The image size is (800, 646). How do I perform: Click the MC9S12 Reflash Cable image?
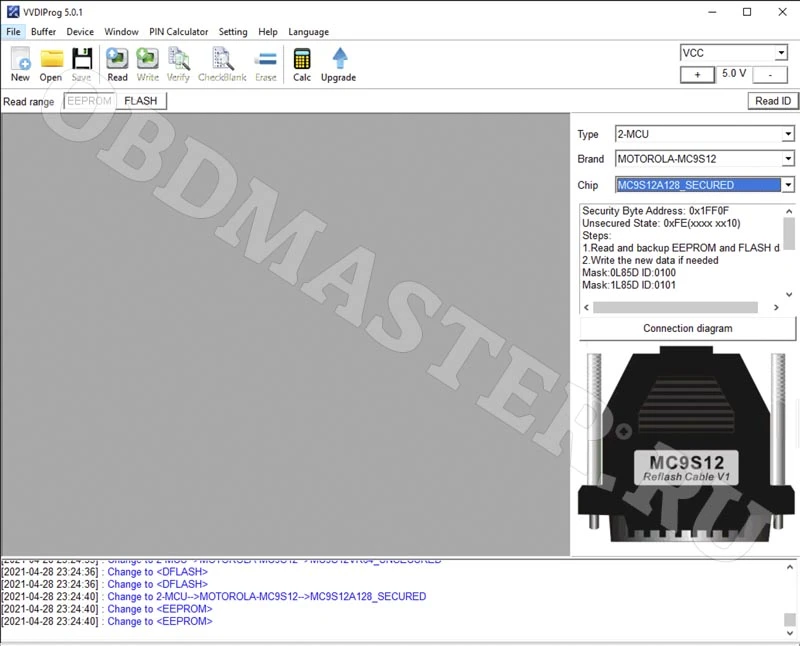[686, 444]
